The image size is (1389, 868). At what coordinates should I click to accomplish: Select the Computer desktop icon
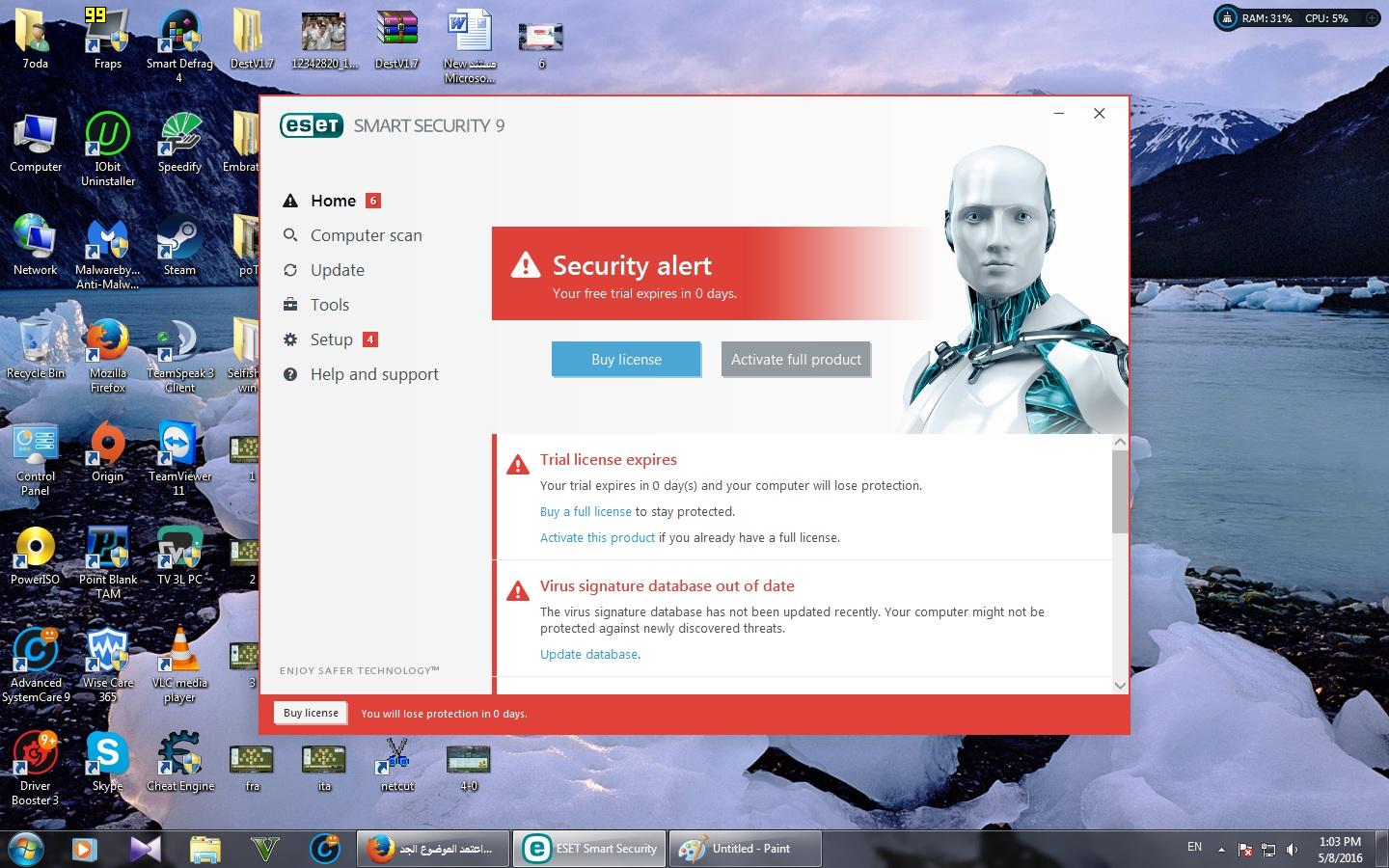point(35,142)
